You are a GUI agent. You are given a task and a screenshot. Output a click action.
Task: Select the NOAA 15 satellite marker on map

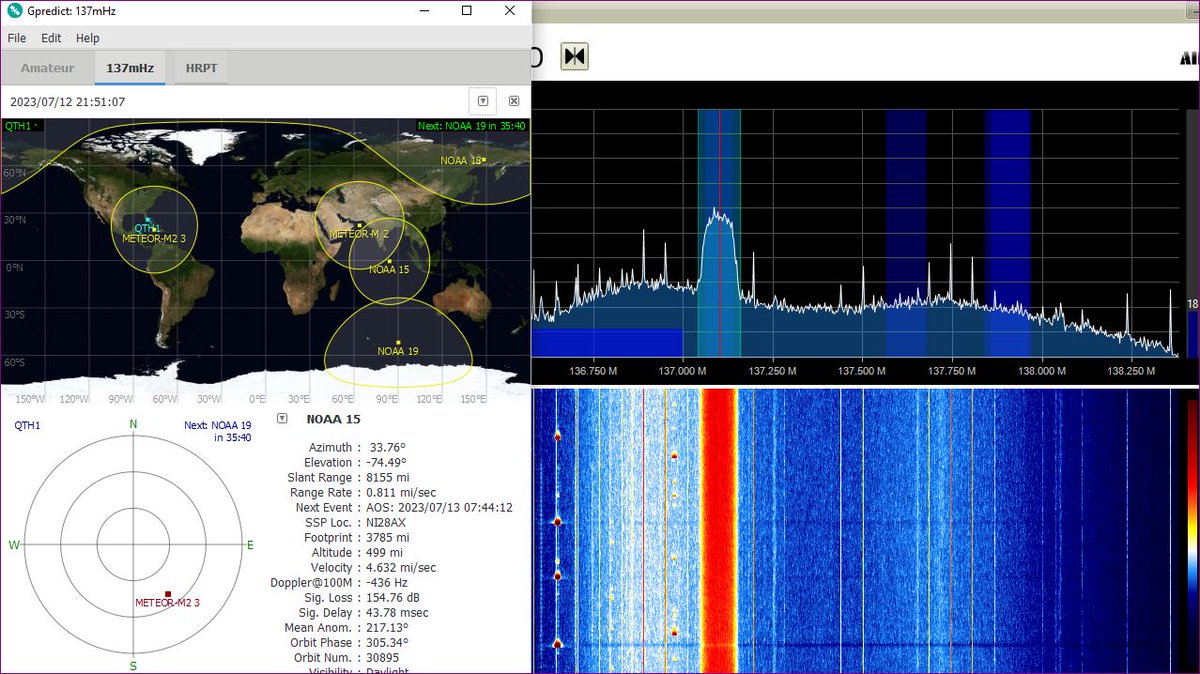389,262
